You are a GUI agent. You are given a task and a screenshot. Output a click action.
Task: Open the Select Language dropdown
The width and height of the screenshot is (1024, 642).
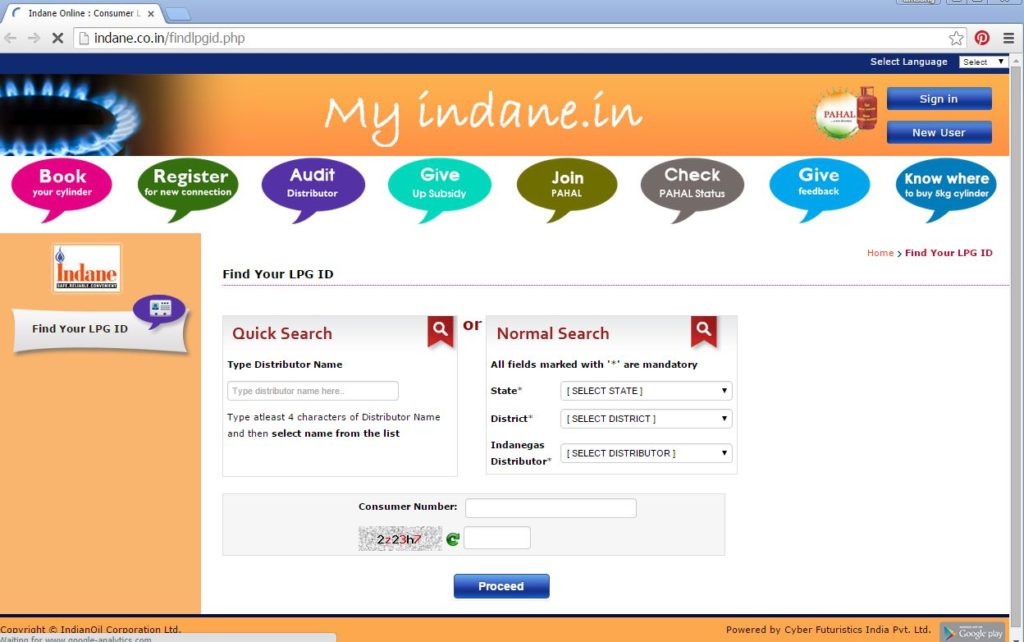point(984,61)
